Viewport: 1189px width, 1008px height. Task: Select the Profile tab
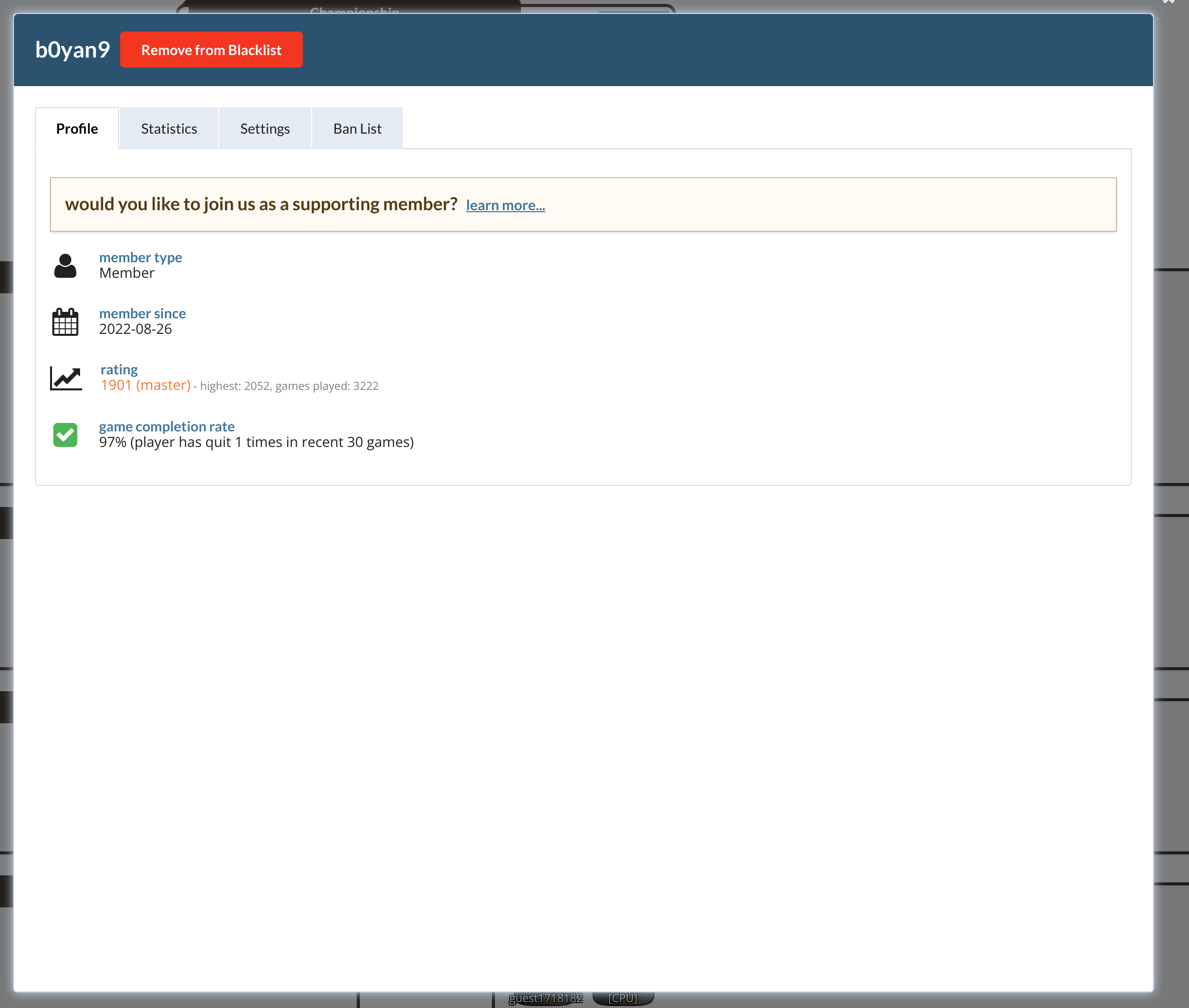[77, 129]
